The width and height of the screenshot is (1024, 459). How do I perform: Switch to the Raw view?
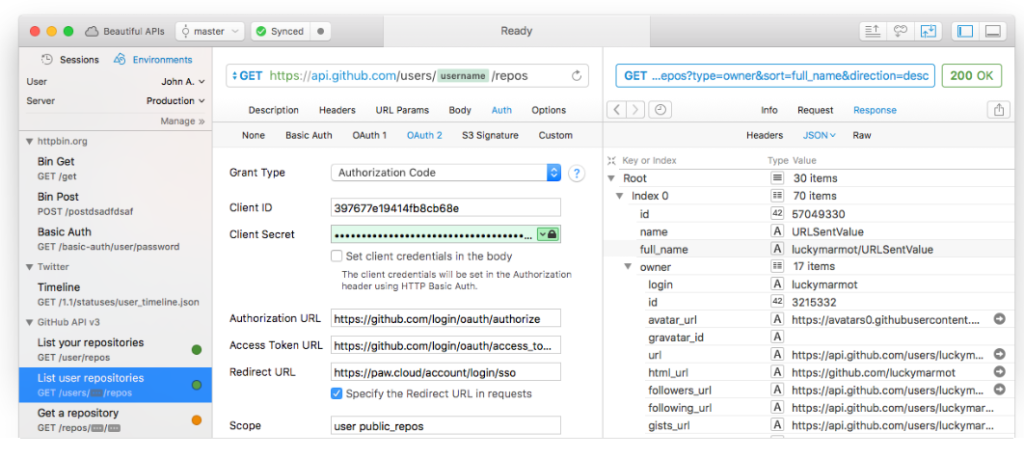coord(861,135)
